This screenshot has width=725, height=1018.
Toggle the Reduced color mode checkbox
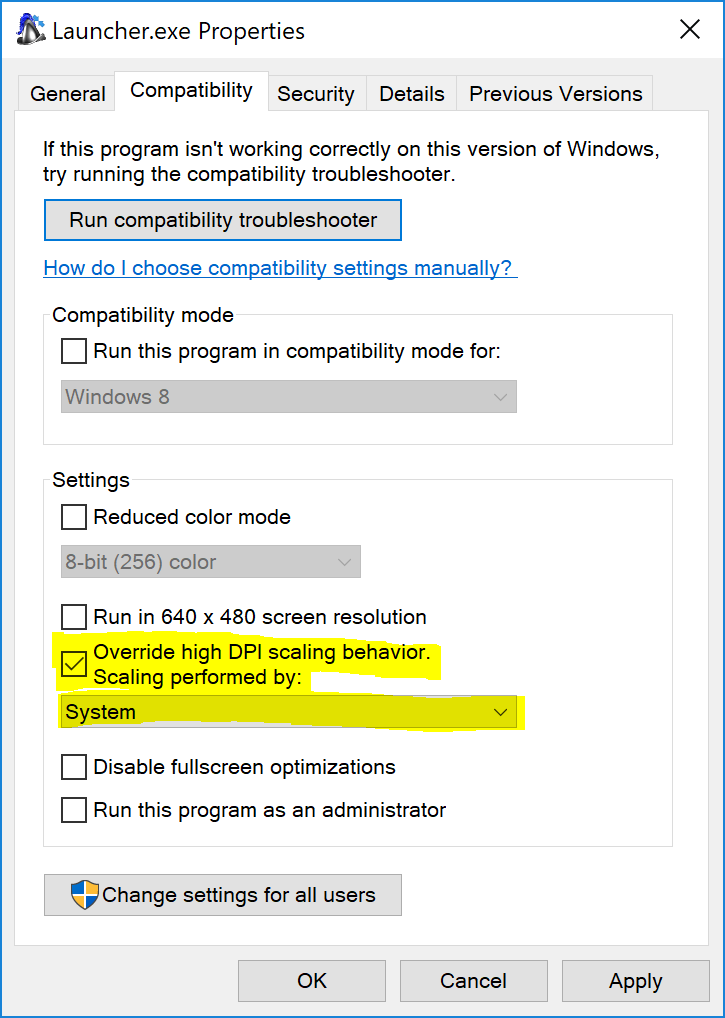tap(74, 517)
